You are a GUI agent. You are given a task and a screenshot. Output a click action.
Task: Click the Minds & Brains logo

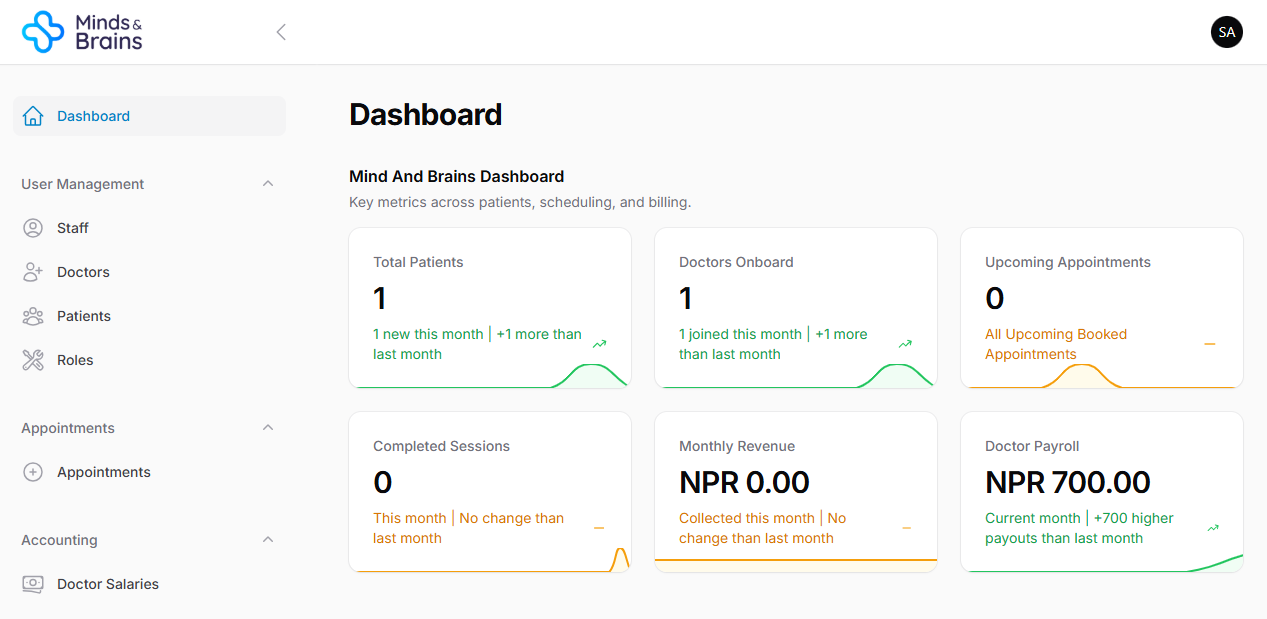(82, 32)
